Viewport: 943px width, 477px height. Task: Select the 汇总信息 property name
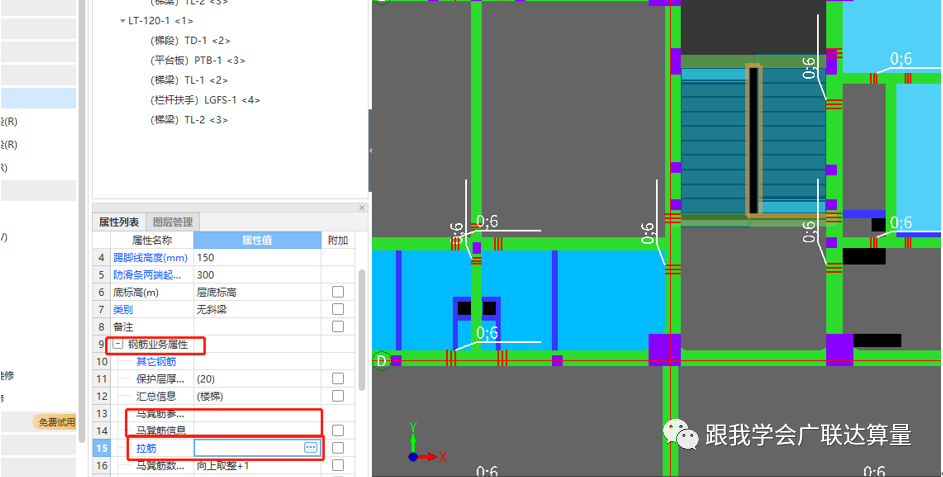156,397
